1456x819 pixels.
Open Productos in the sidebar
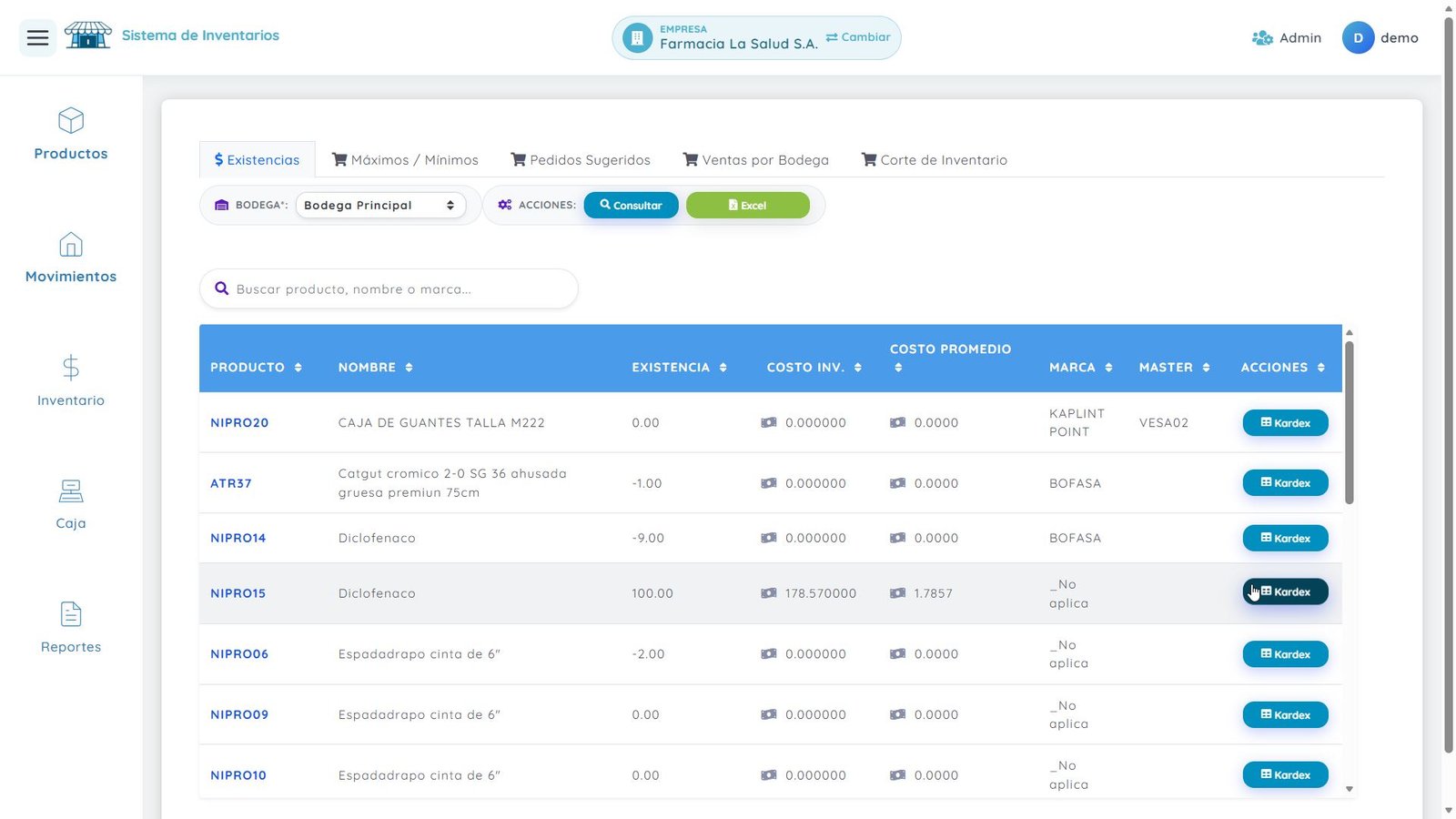coord(71,135)
